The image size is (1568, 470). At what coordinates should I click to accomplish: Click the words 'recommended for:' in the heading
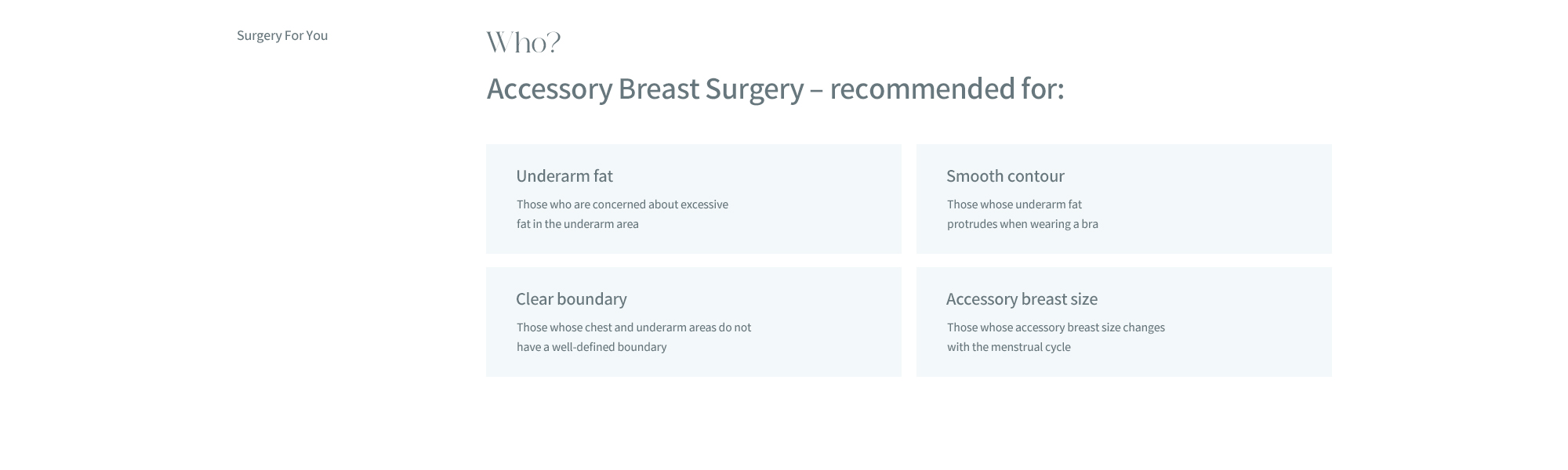coord(947,89)
